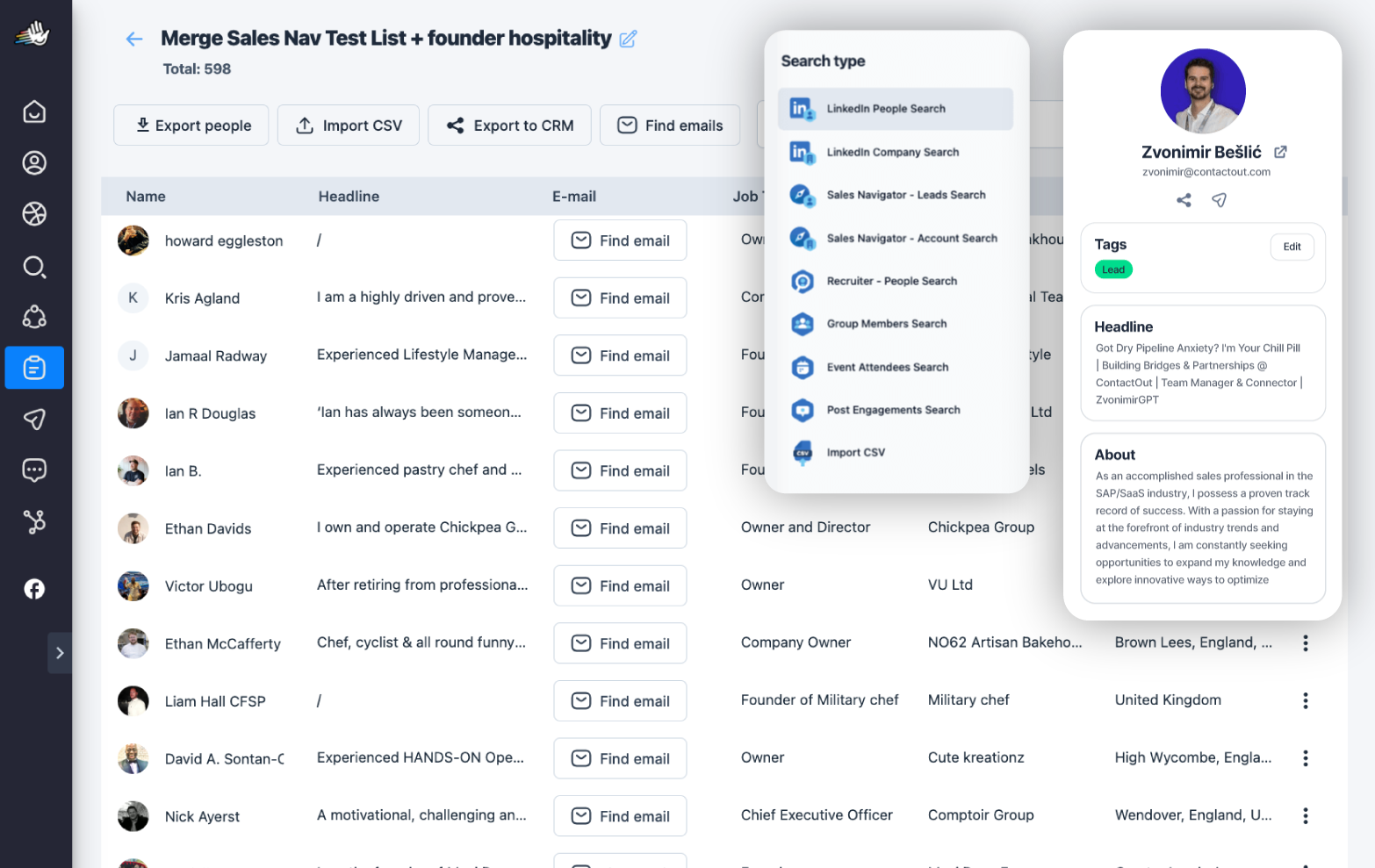Open the Lists clipboard icon in sidebar
This screenshot has height=868, width=1375.
coord(34,368)
